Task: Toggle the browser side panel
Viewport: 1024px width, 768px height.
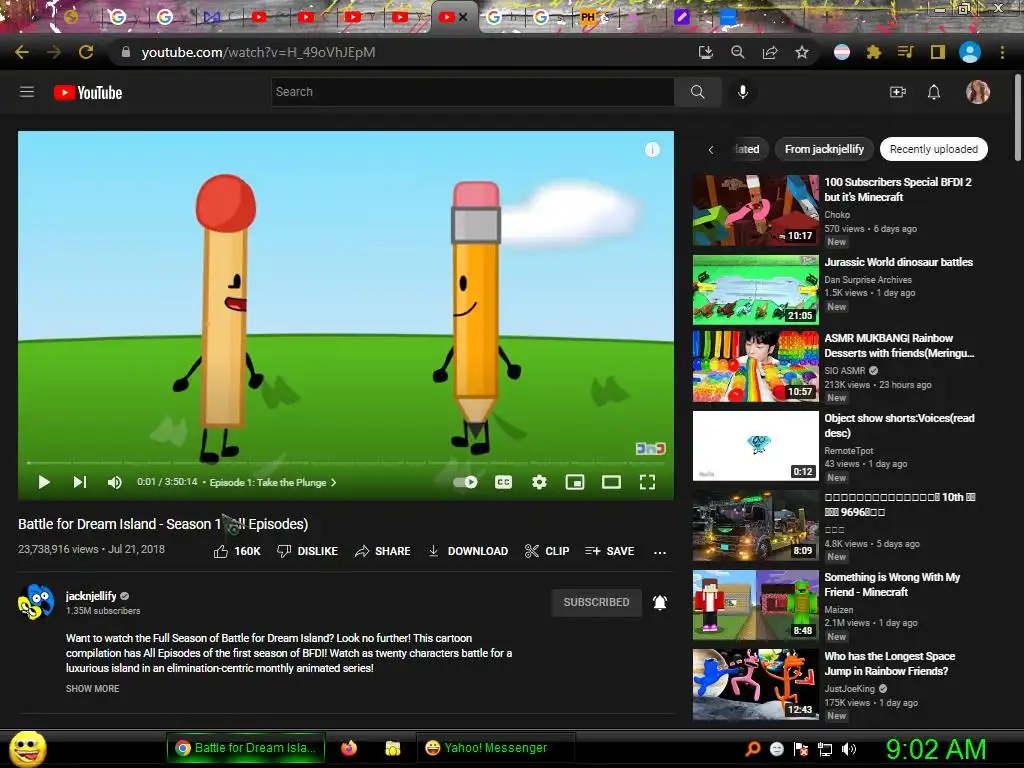Action: tap(938, 52)
